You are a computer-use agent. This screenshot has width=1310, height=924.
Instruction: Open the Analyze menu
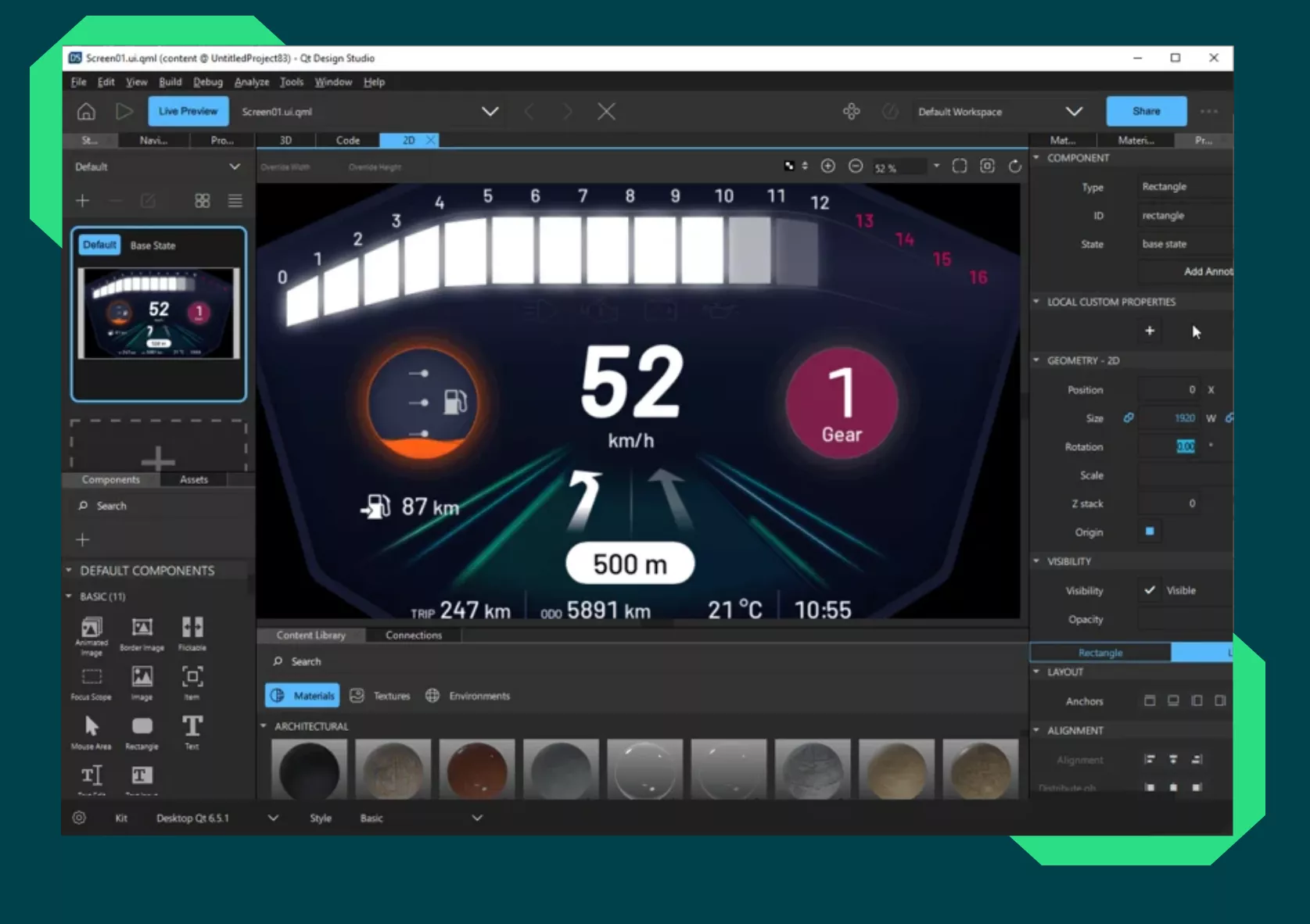tap(251, 82)
